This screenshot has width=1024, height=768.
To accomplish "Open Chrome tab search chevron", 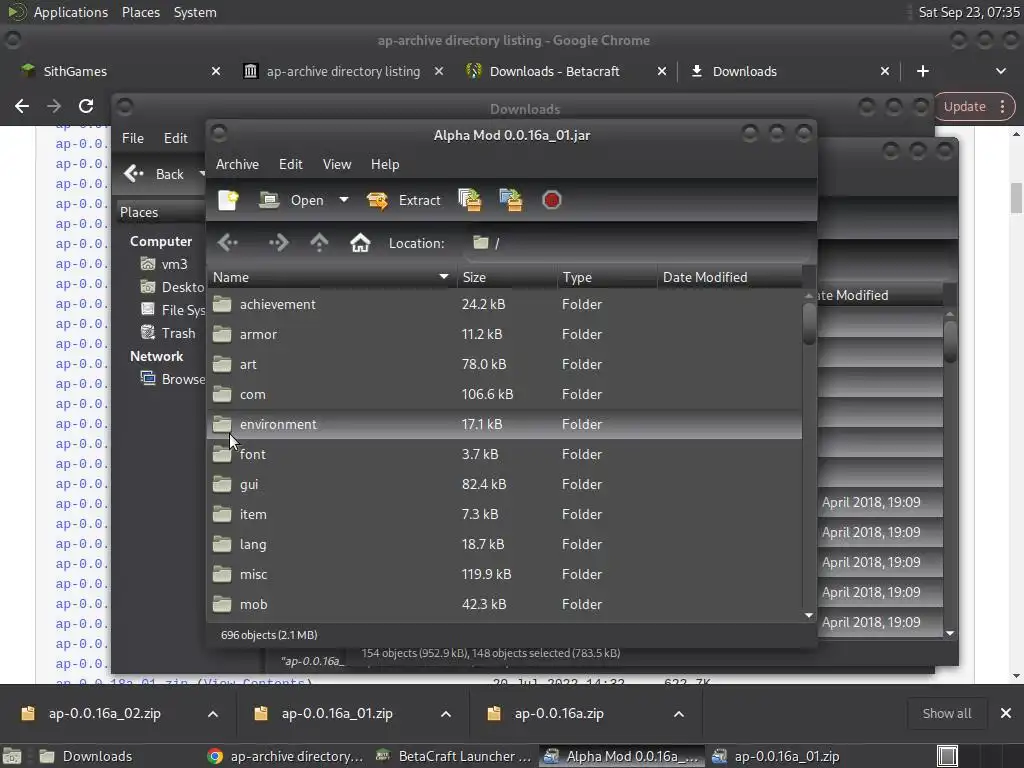I will pyautogui.click(x=1000, y=71).
